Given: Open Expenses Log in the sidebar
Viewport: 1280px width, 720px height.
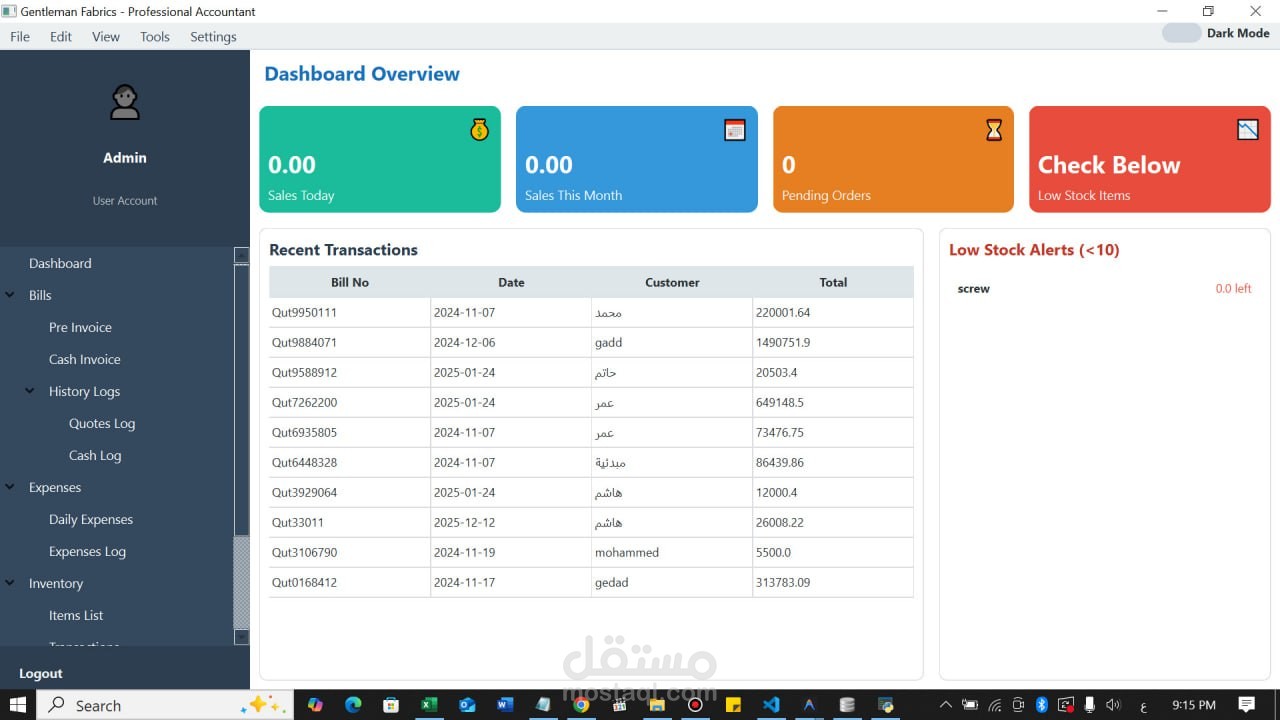Looking at the screenshot, I should coord(88,551).
